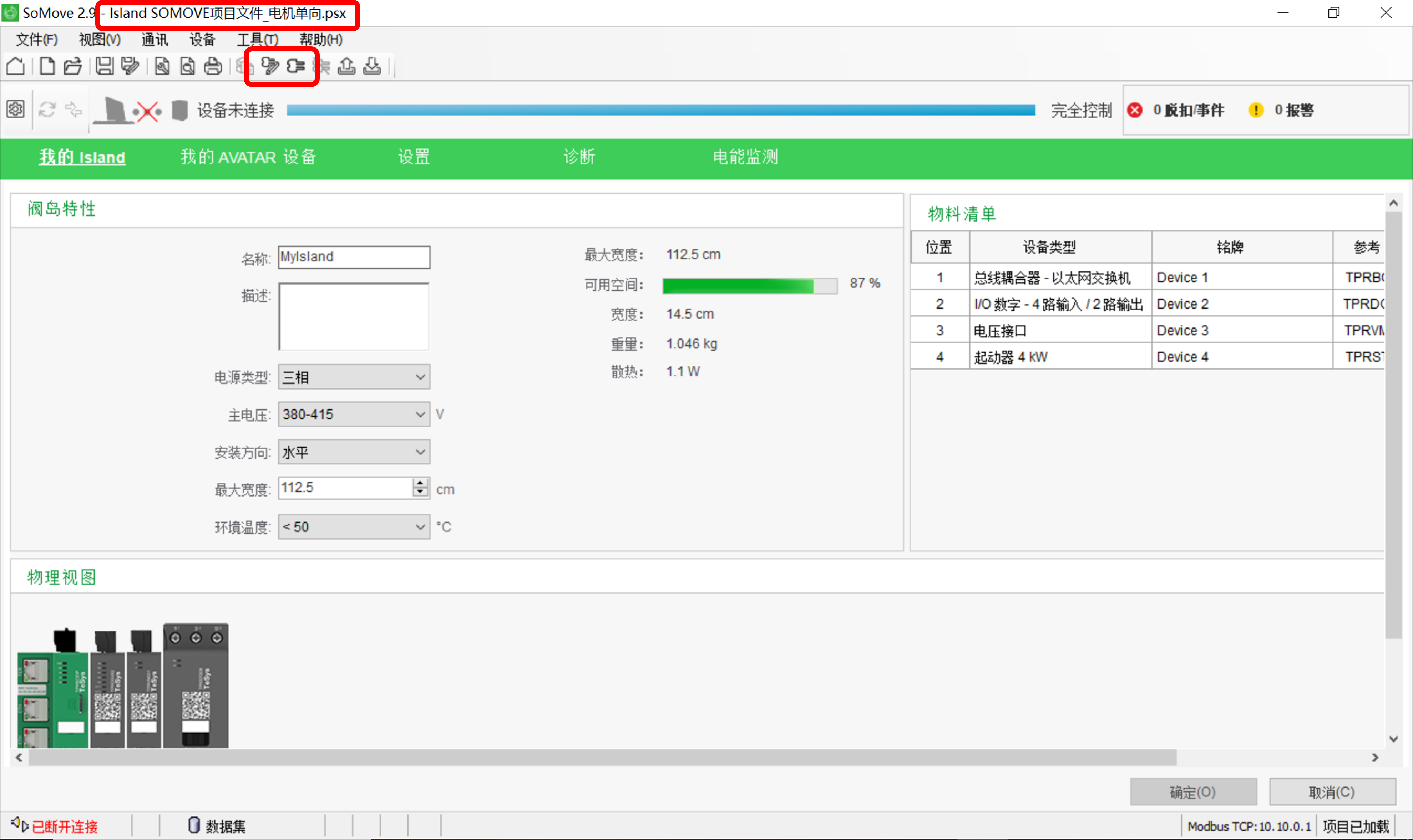Click the edit connection plug-pencil icon

tap(270, 66)
